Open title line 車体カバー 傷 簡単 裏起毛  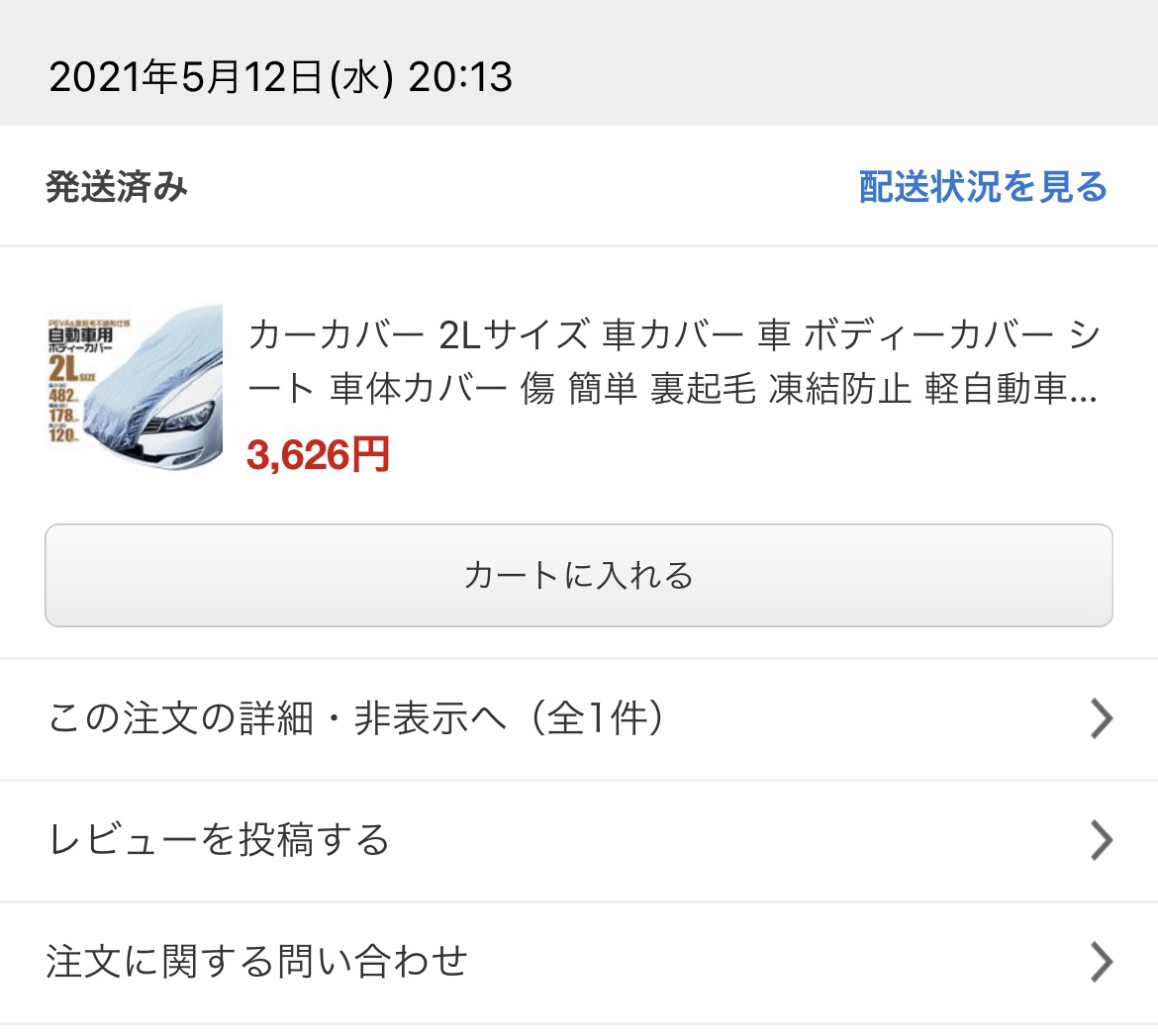point(542,389)
